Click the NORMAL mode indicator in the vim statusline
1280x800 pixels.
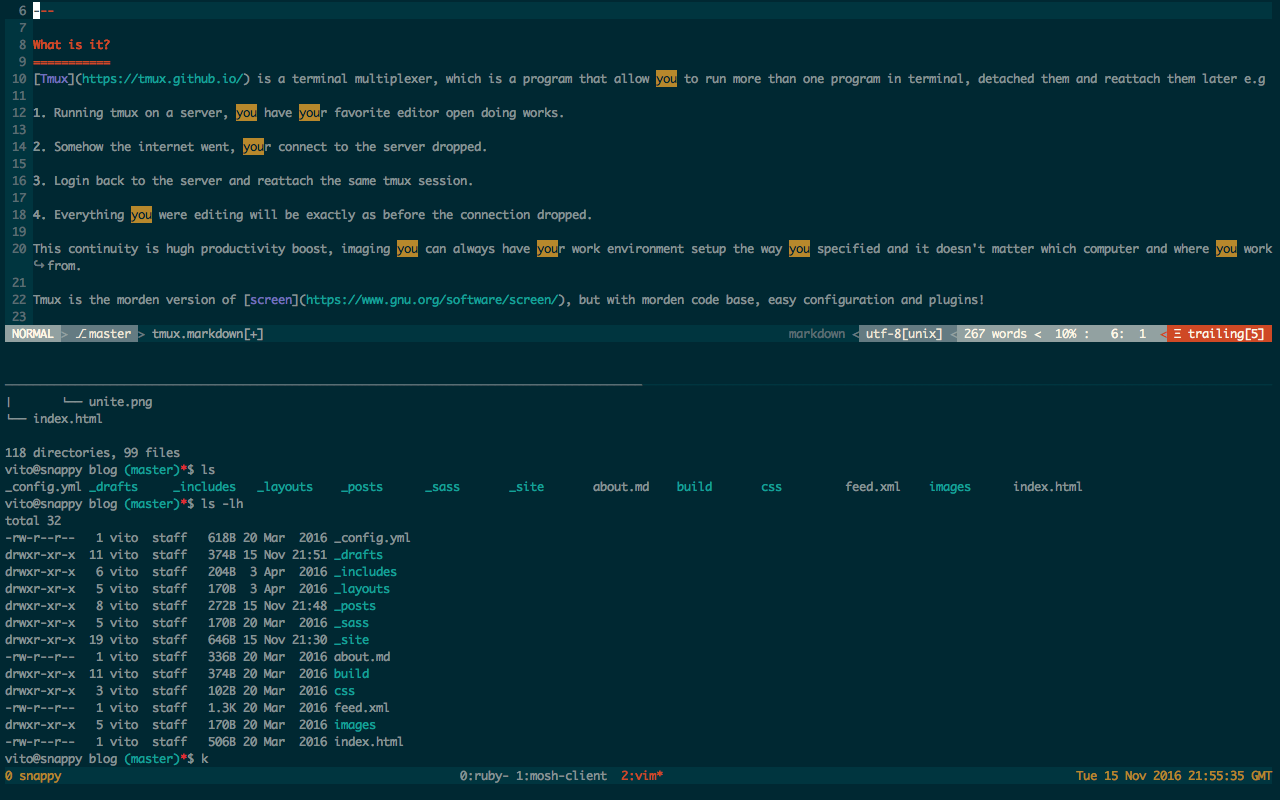(33, 334)
